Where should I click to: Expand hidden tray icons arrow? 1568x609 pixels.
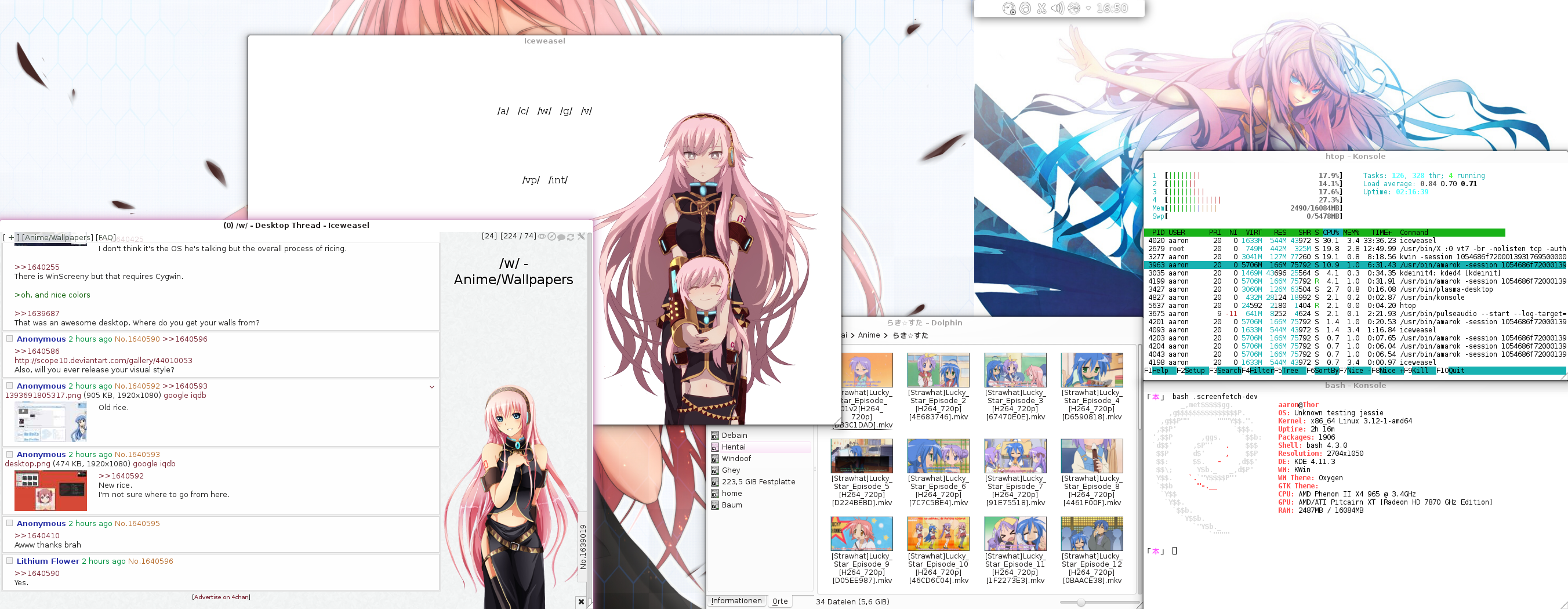coord(1088,9)
